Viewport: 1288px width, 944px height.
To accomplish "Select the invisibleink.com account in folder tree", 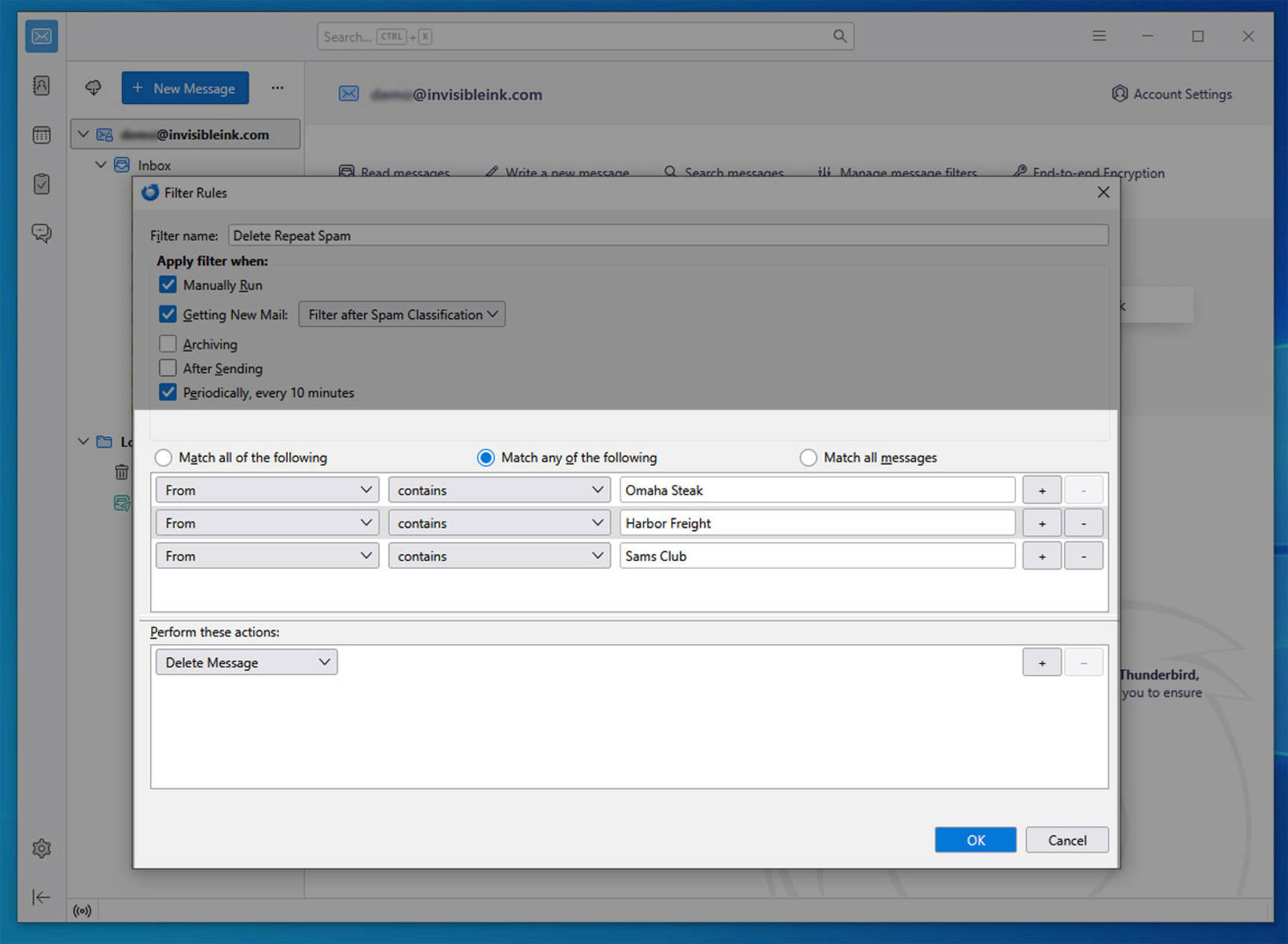I will pos(186,135).
